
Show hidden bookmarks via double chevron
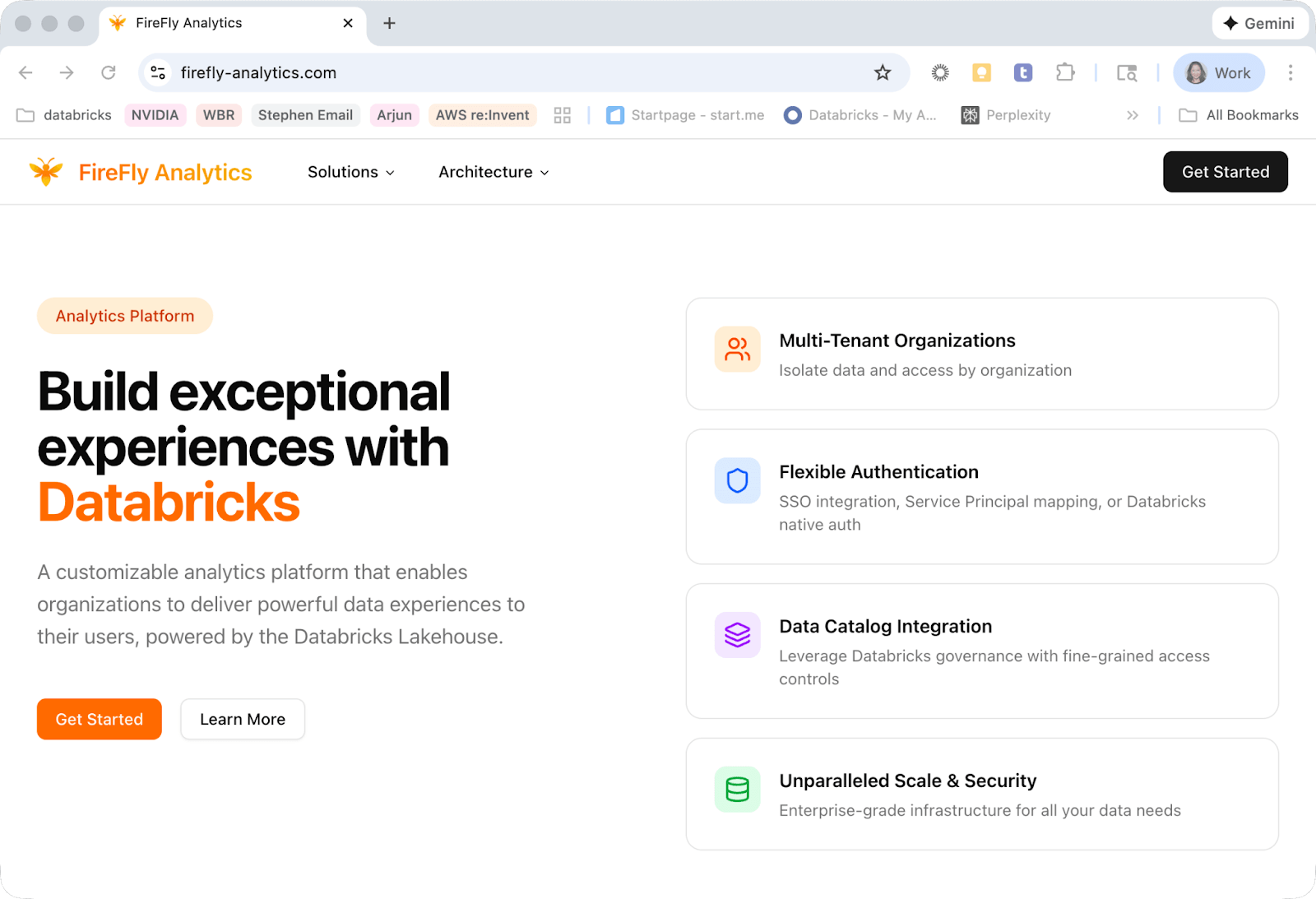pos(1133,115)
